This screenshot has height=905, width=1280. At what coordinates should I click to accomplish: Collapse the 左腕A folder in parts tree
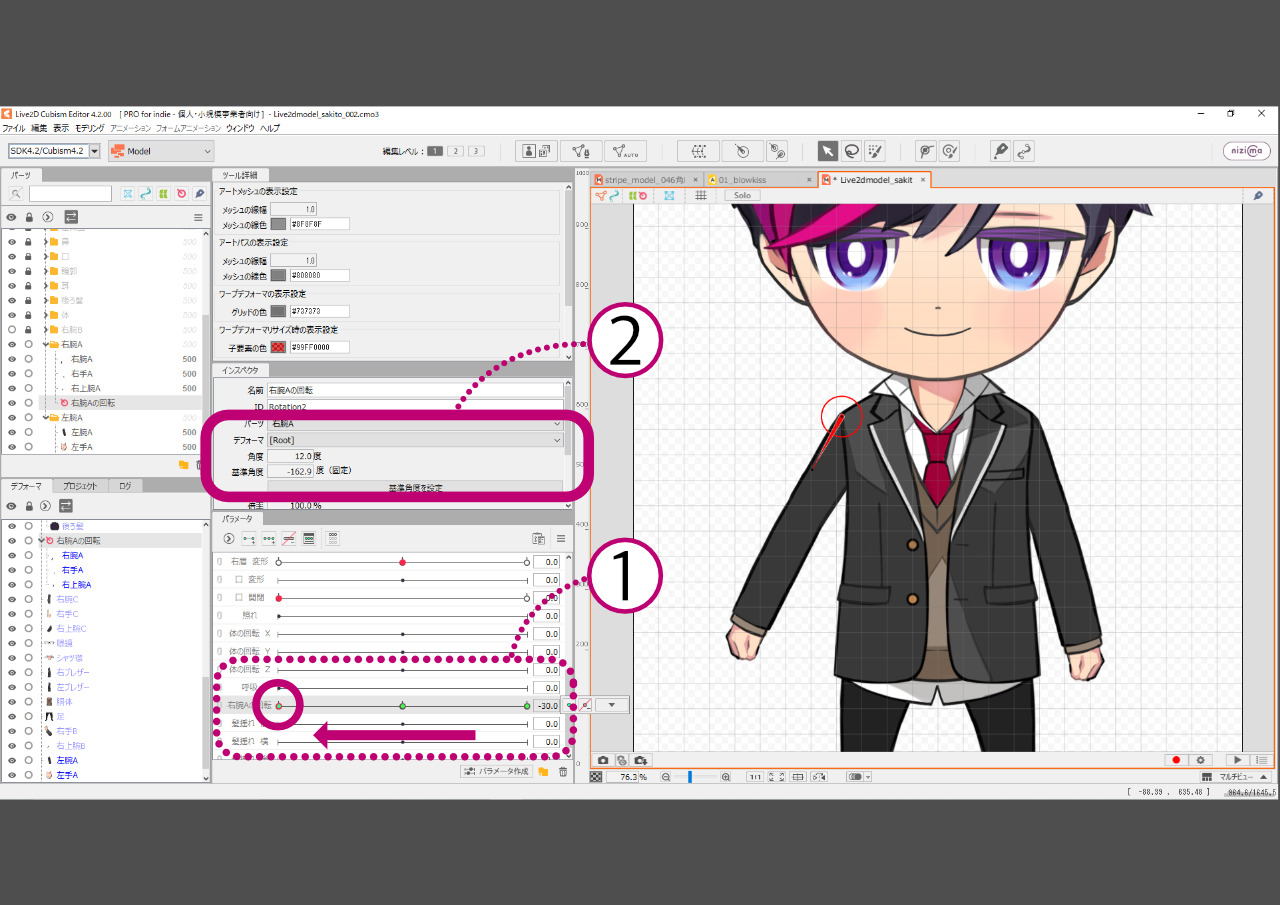44,417
